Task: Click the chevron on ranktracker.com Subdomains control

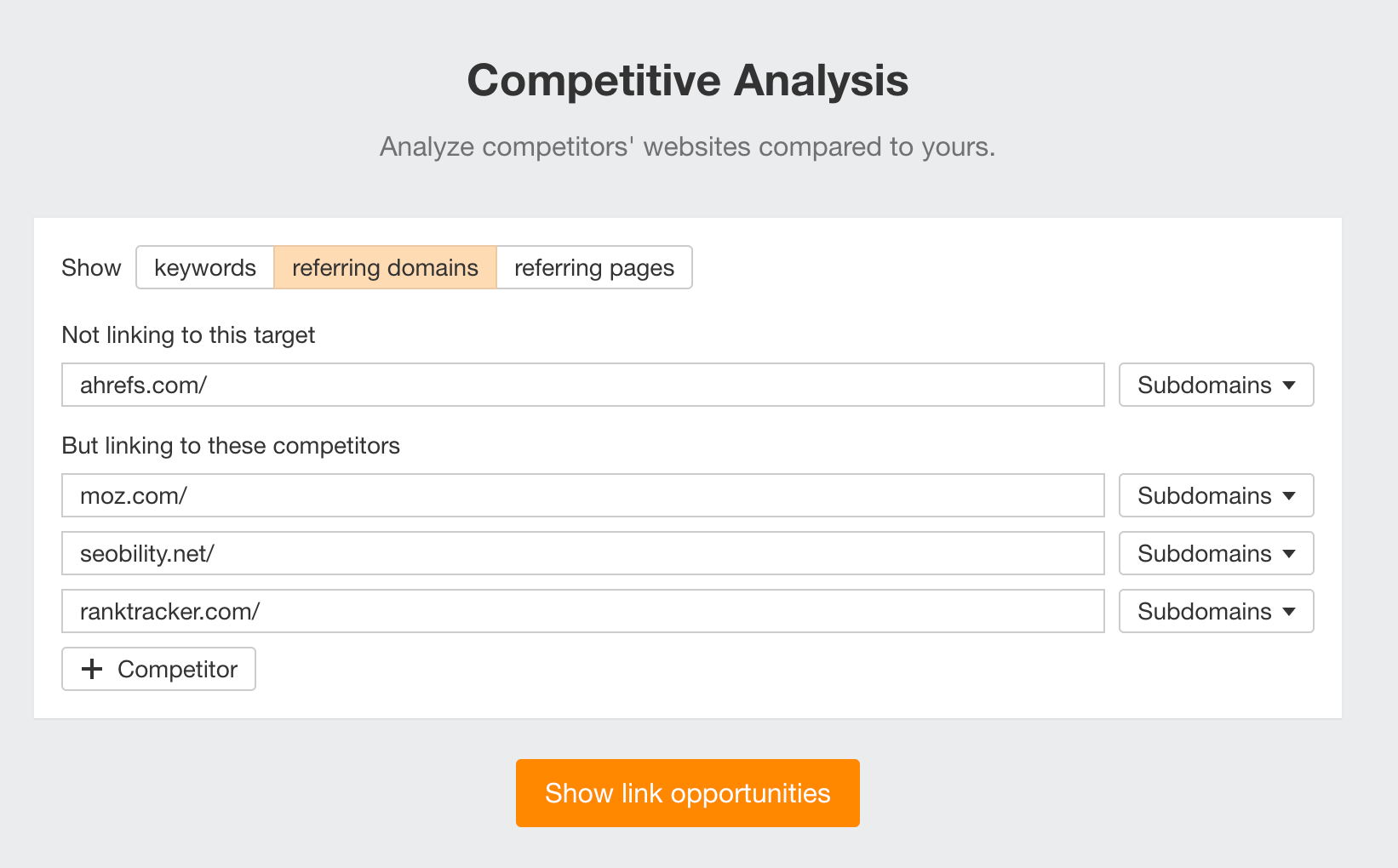Action: point(1289,611)
